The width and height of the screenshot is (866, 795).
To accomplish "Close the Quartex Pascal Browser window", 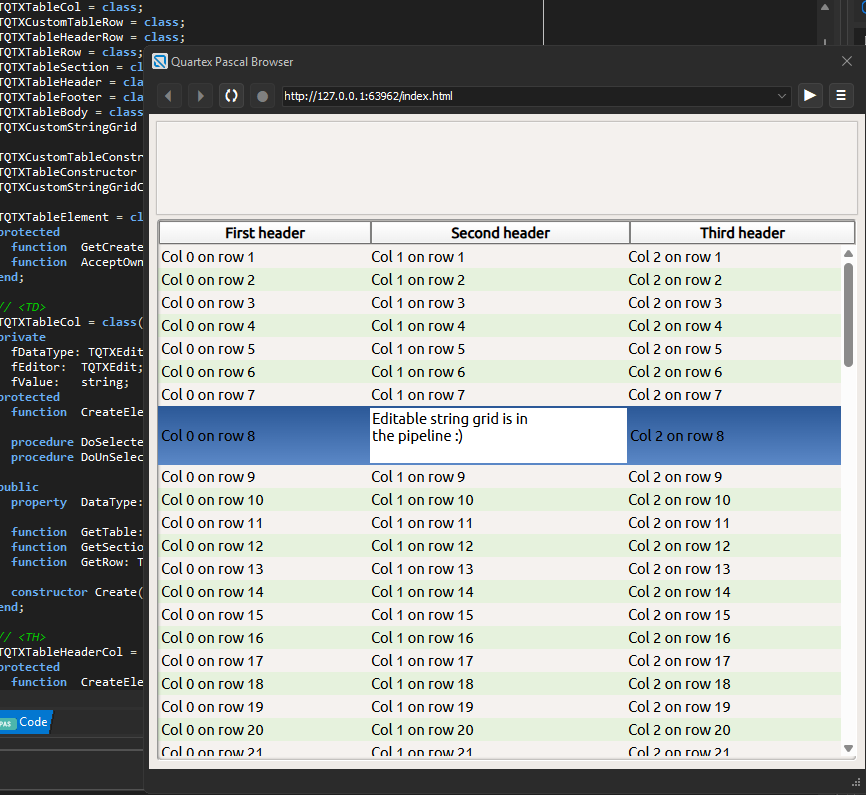I will (x=846, y=62).
